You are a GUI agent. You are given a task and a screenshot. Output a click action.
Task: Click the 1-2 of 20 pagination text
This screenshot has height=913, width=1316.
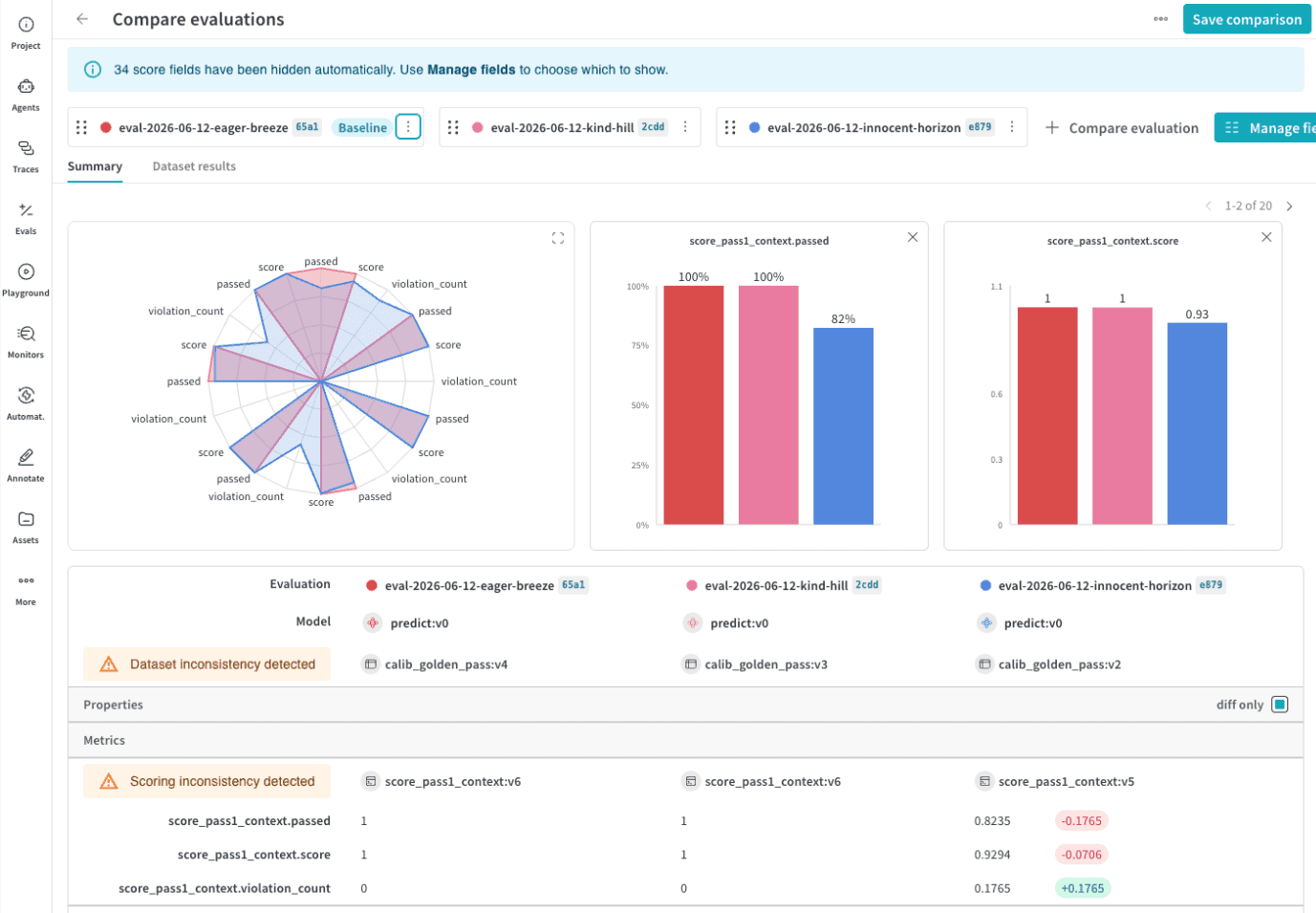click(1248, 207)
